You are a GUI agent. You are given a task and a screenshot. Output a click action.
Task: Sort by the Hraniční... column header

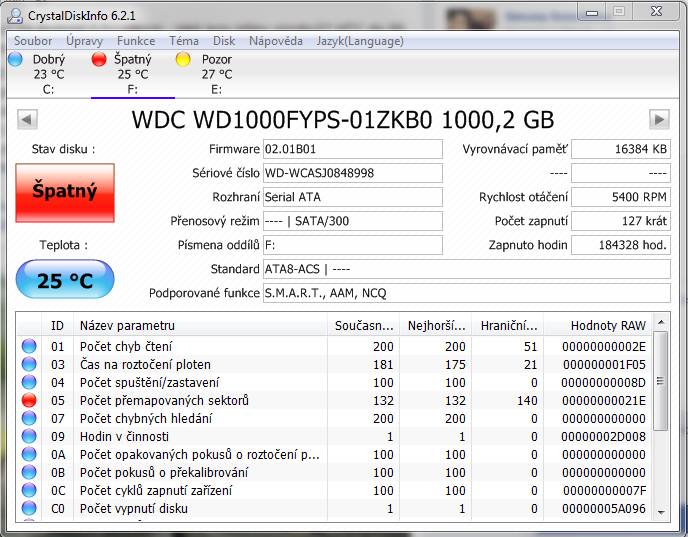coord(508,326)
